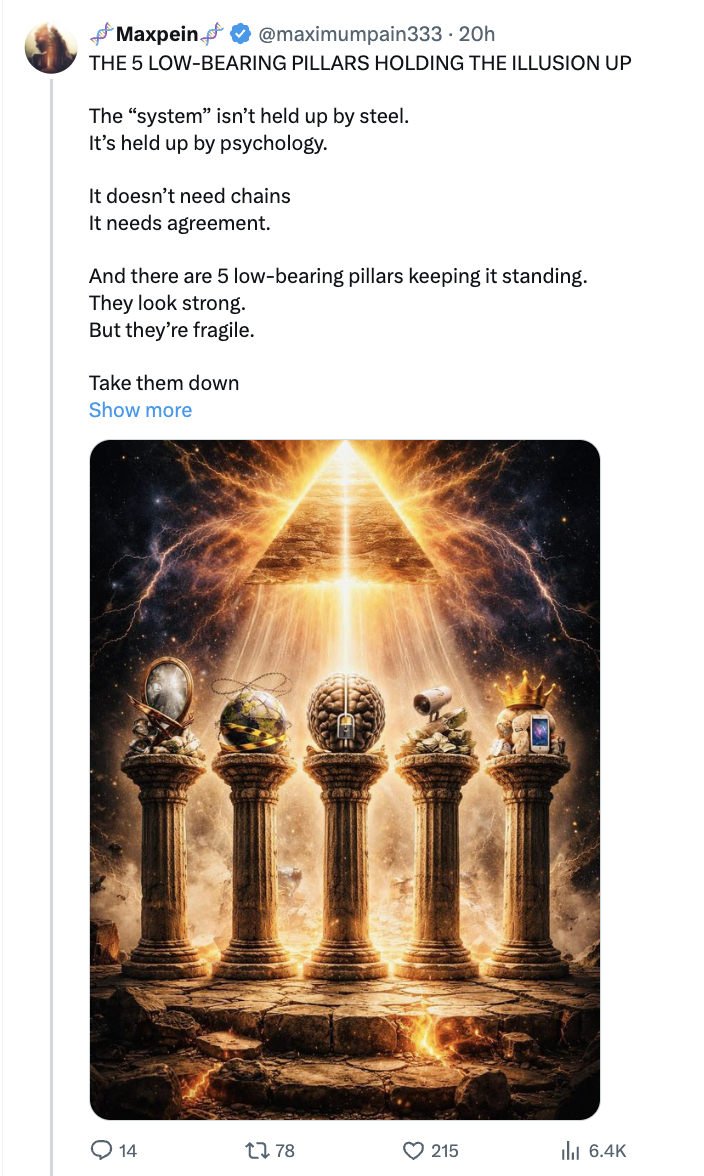Viewport: 704px width, 1176px height.
Task: Click the DNA emoji before Maxpein
Action: point(101,35)
